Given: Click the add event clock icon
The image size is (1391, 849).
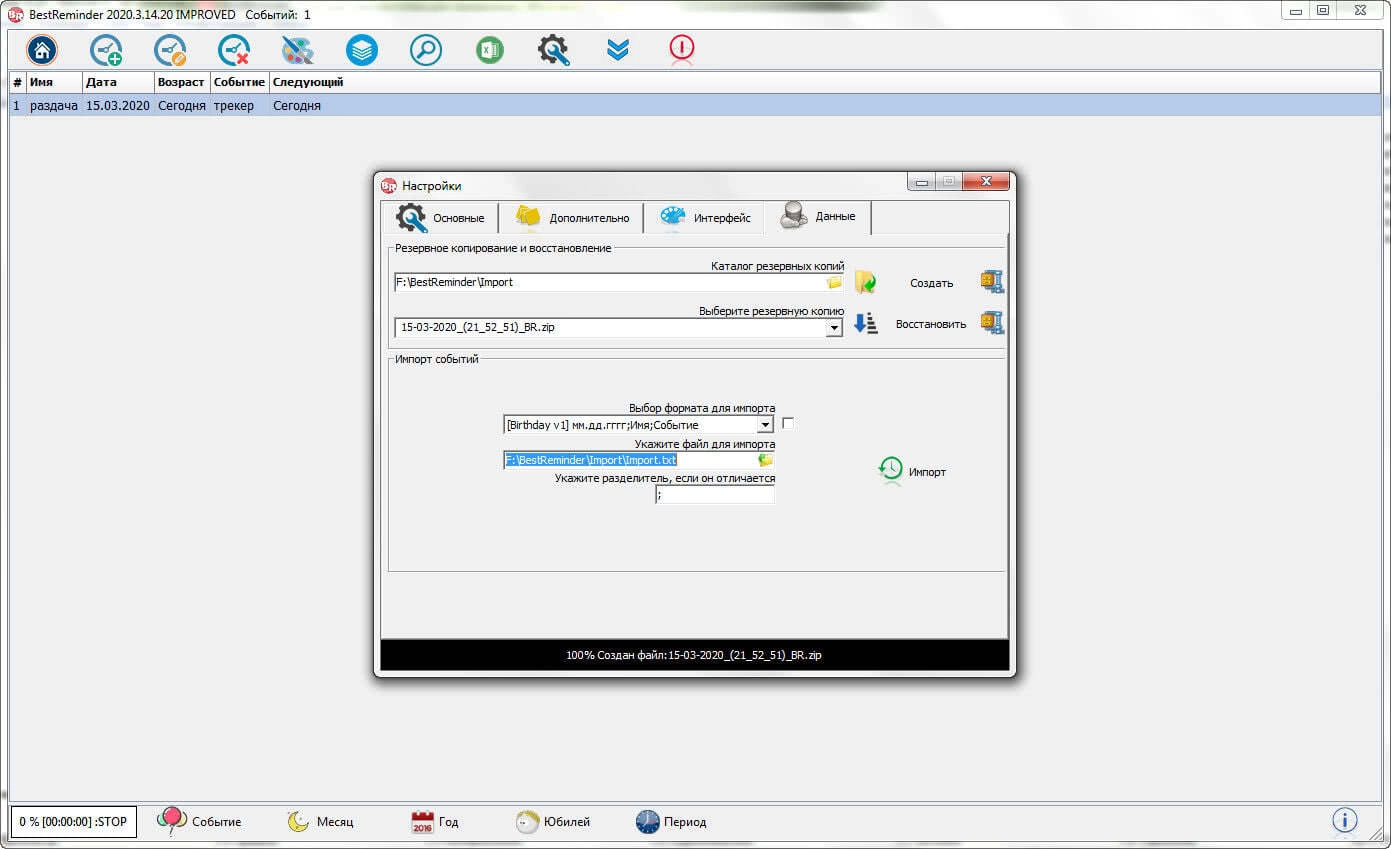Looking at the screenshot, I should coord(106,50).
